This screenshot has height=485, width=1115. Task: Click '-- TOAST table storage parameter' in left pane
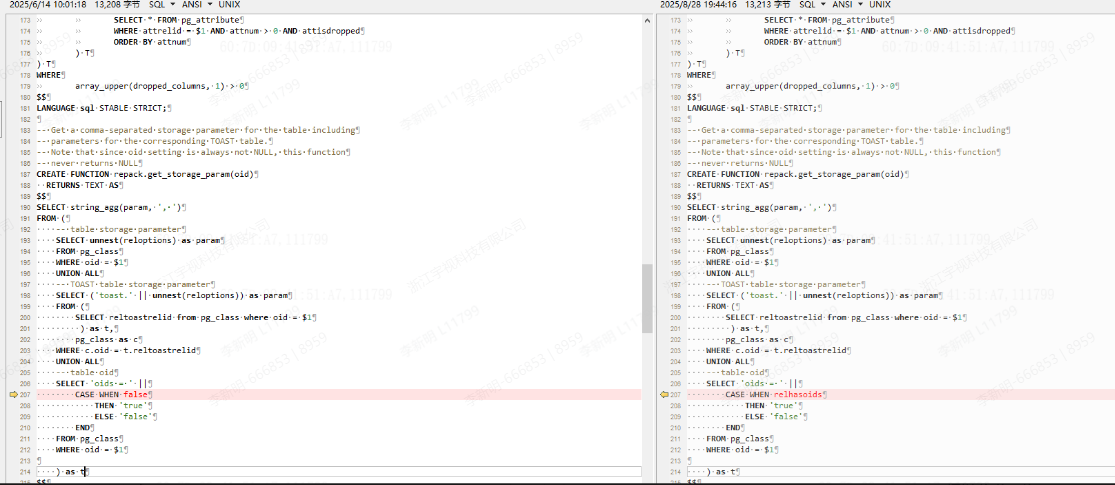click(x=135, y=284)
